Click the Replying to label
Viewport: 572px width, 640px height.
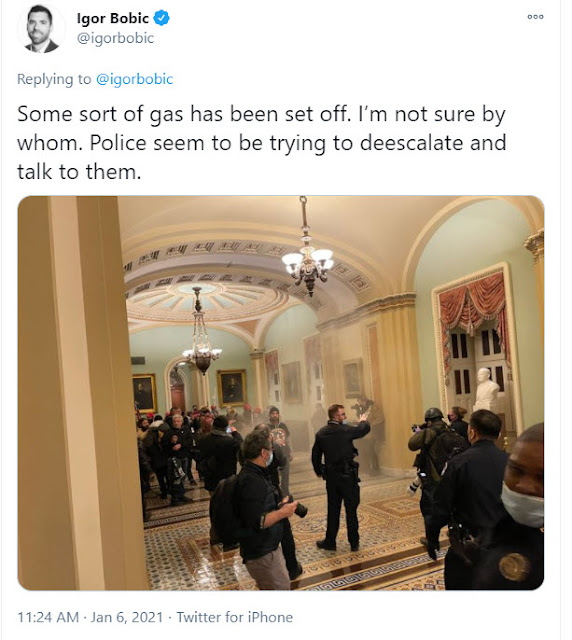[x=54, y=79]
